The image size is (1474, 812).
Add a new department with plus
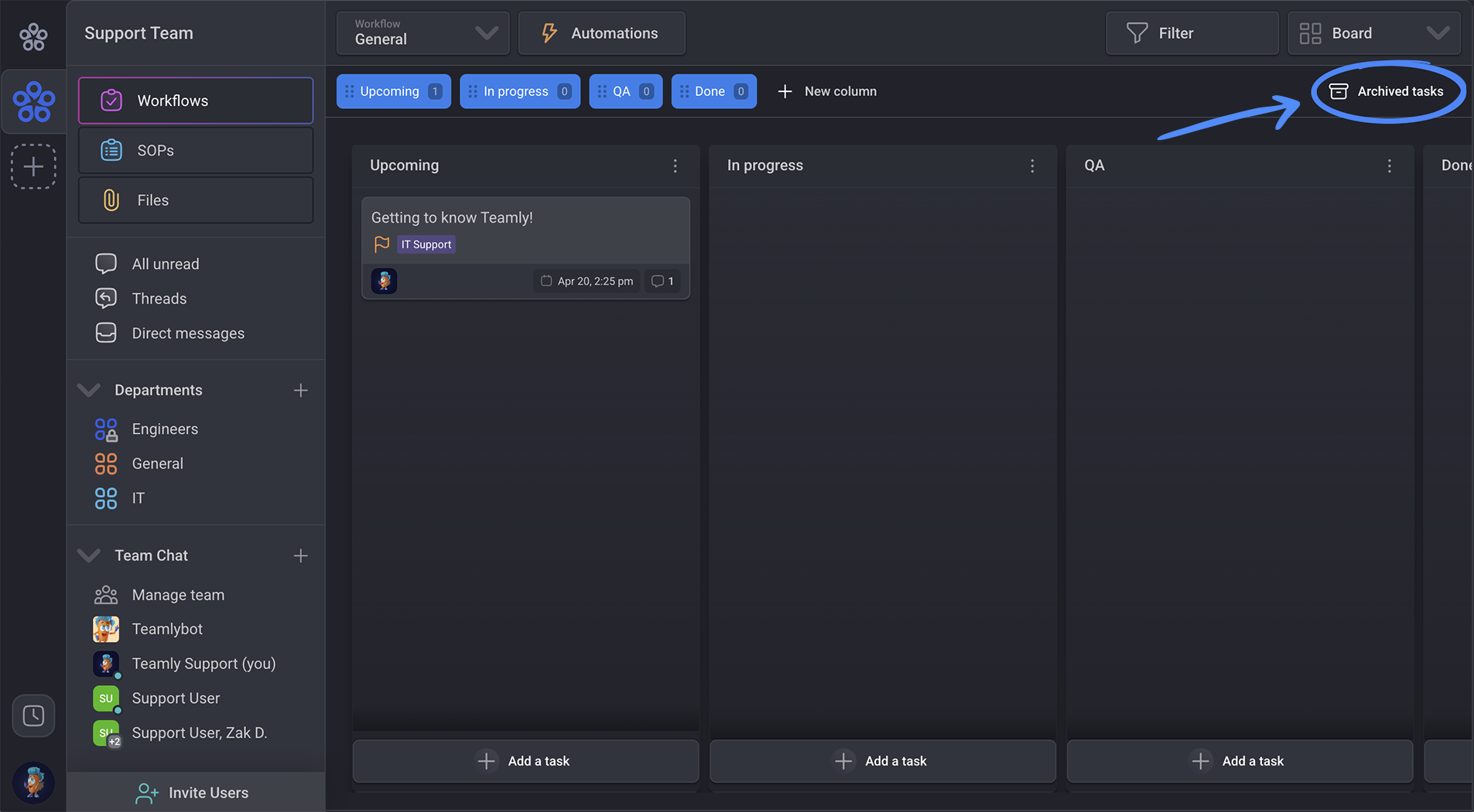pos(301,391)
